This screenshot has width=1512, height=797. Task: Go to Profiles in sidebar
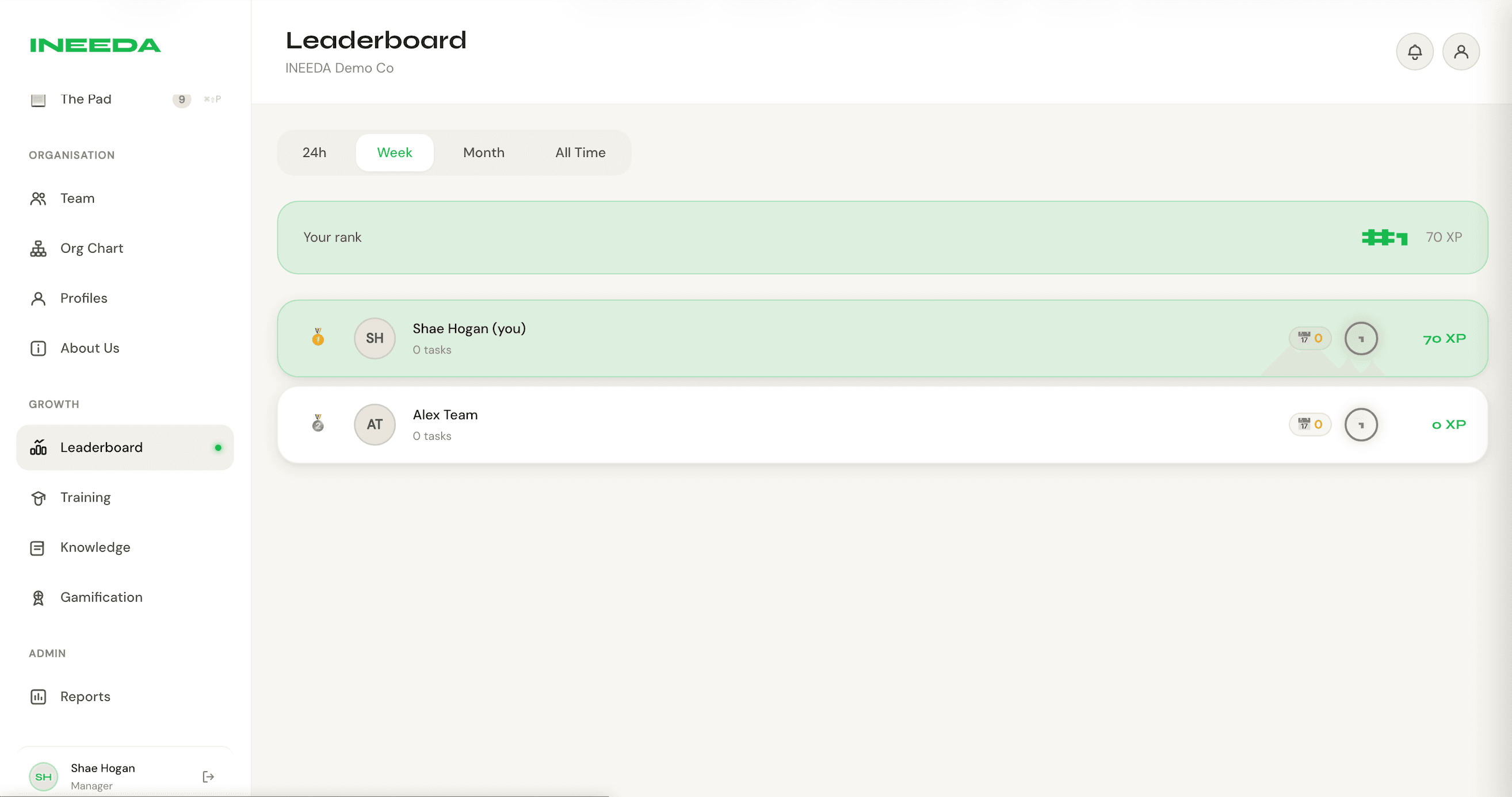tap(83, 298)
